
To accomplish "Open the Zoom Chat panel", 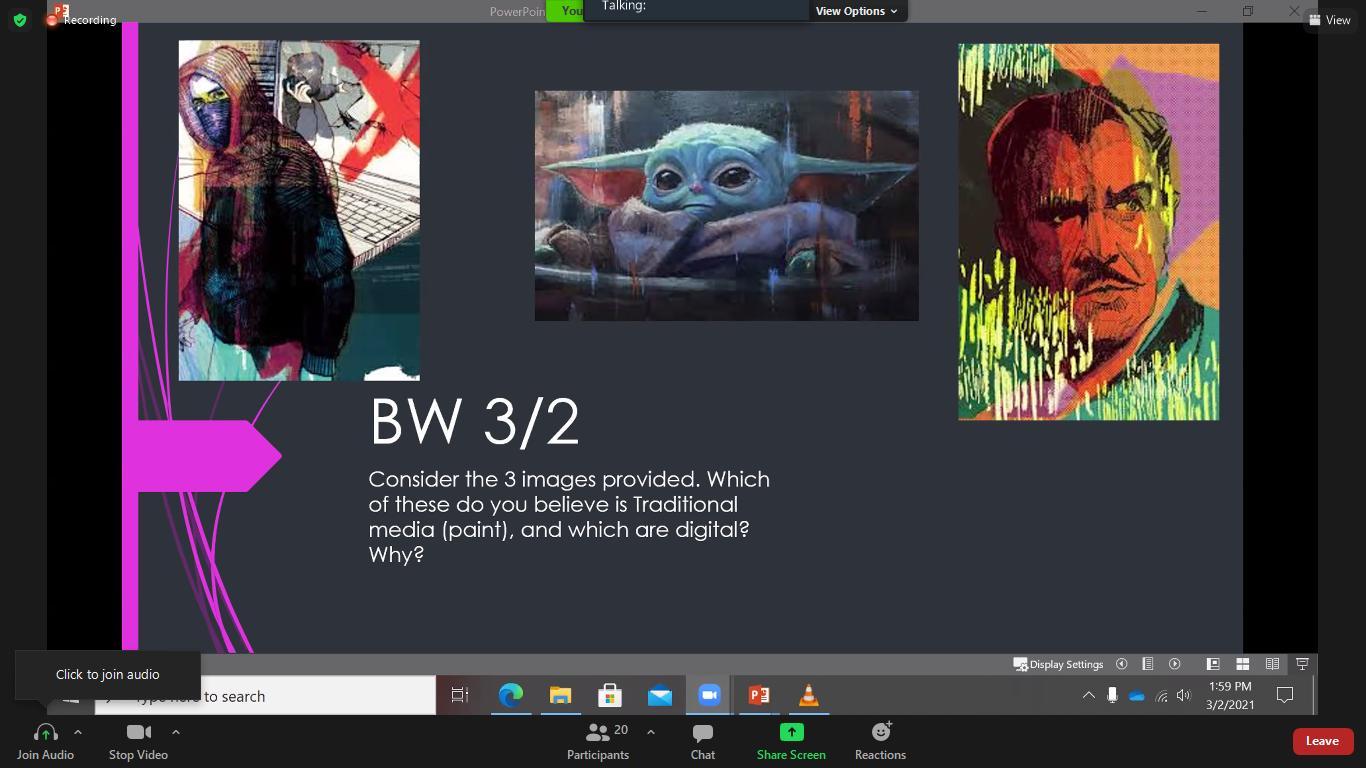I will (x=703, y=741).
